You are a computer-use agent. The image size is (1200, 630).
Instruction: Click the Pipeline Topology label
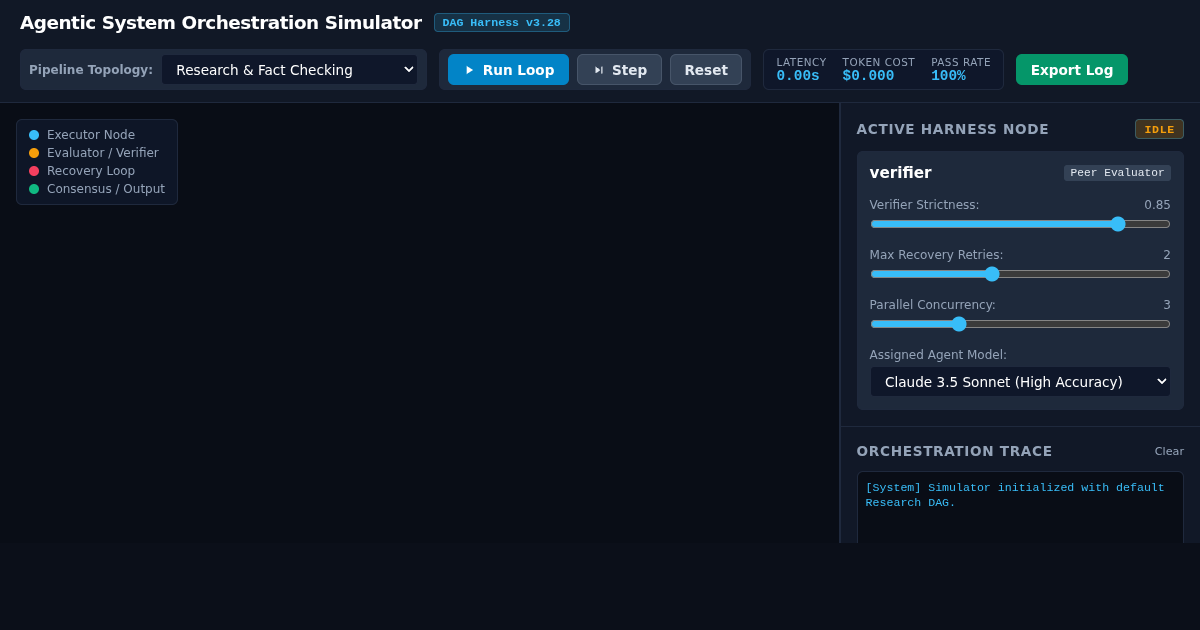(91, 70)
